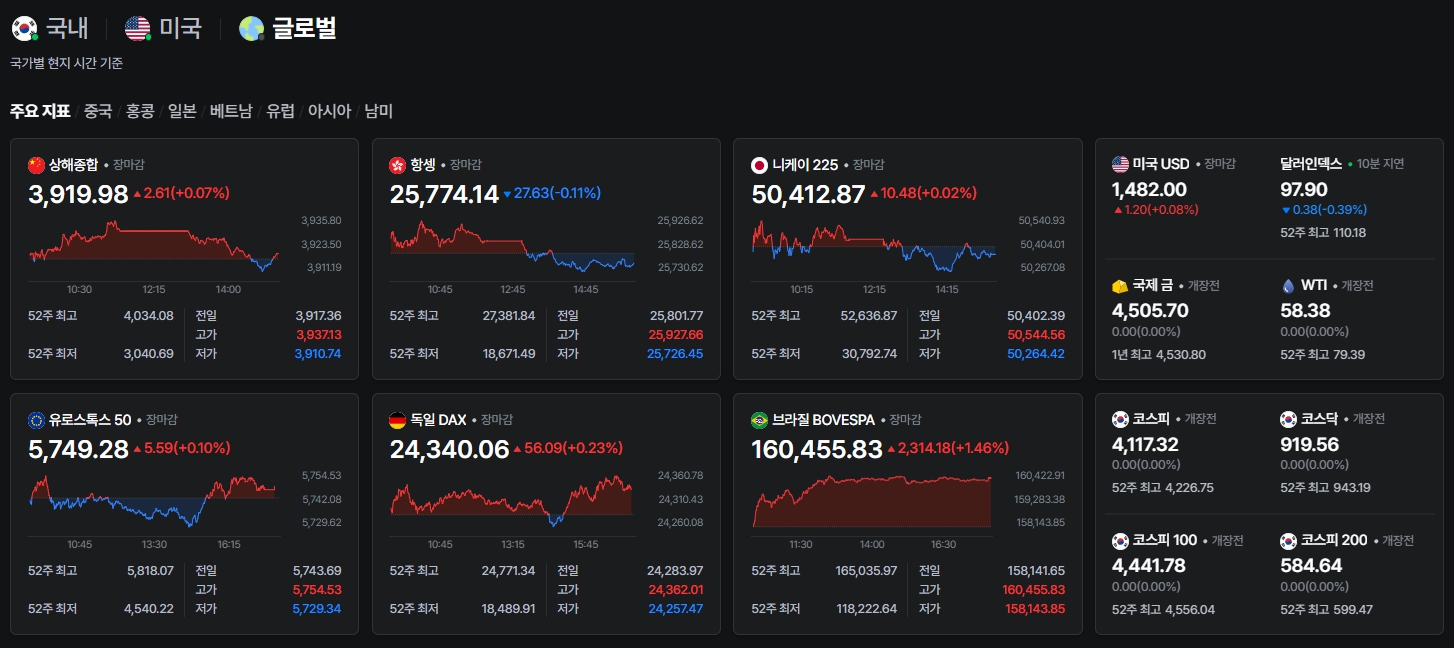Click the China flag icon on 상해종합 card

[37, 165]
